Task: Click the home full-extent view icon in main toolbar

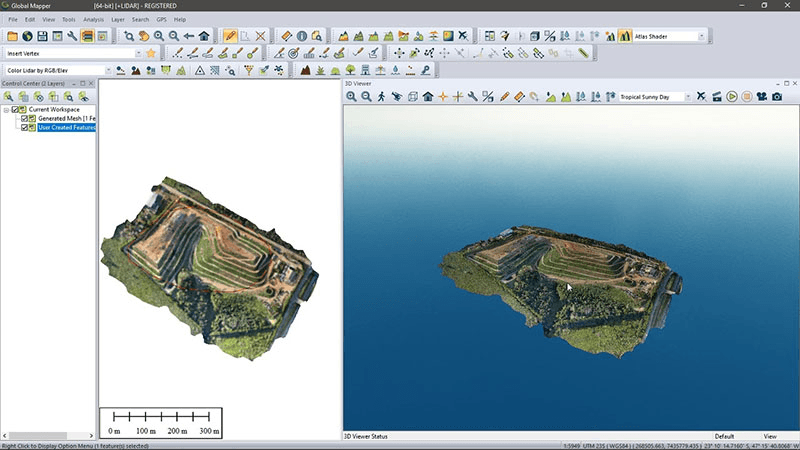Action: (203, 36)
